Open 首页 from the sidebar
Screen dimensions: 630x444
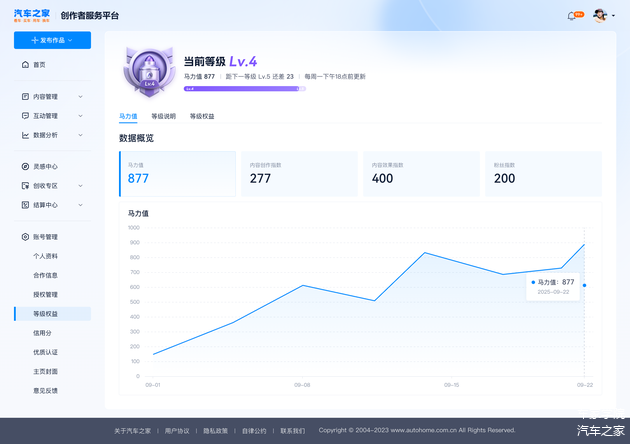pos(39,65)
